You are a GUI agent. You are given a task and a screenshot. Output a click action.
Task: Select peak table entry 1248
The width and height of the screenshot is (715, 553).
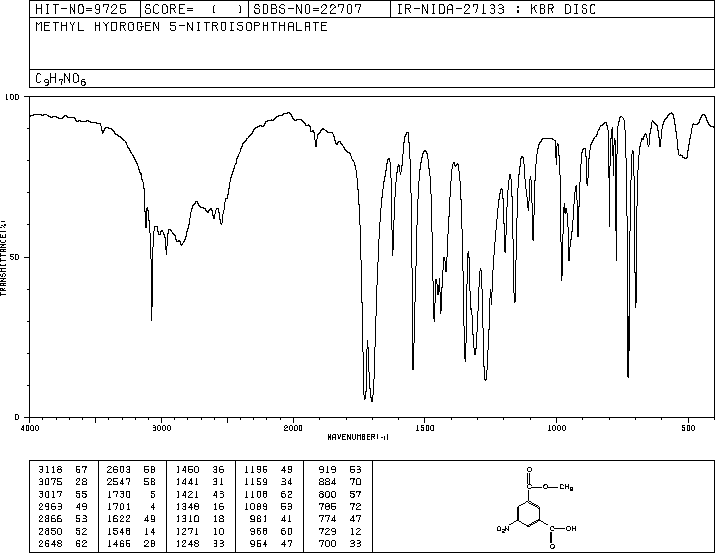pyautogui.click(x=200, y=544)
